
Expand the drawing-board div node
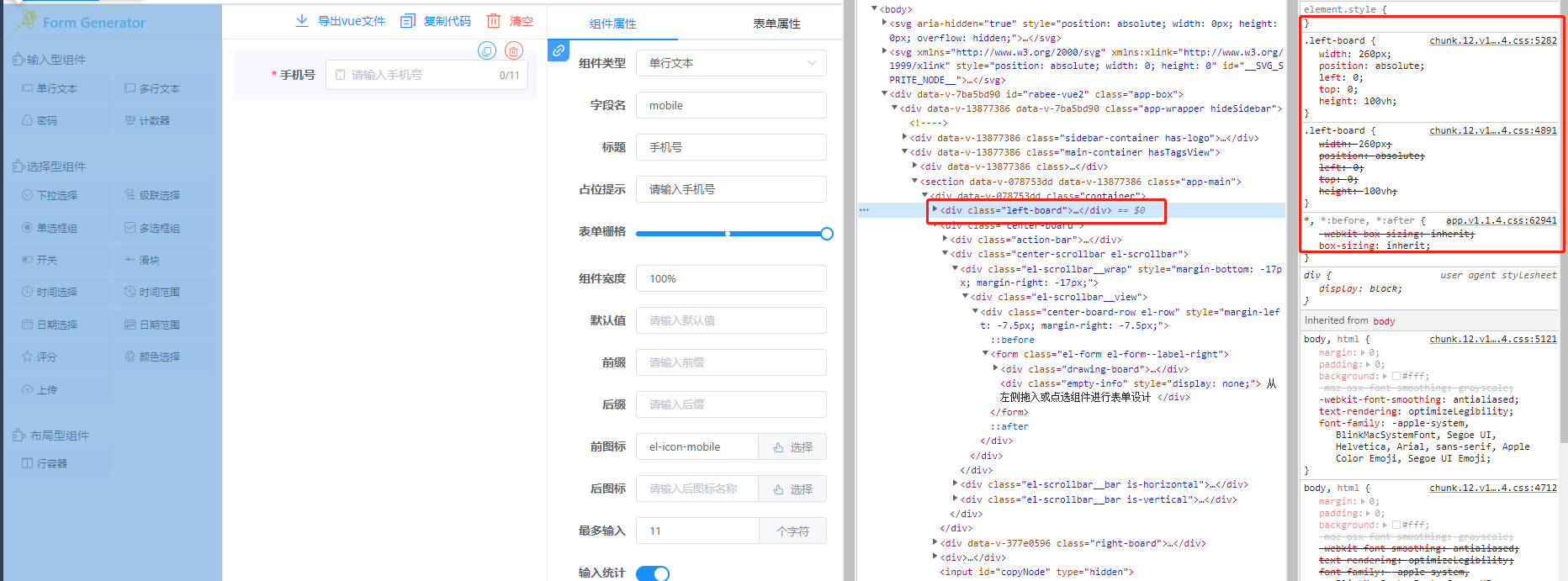pos(995,369)
